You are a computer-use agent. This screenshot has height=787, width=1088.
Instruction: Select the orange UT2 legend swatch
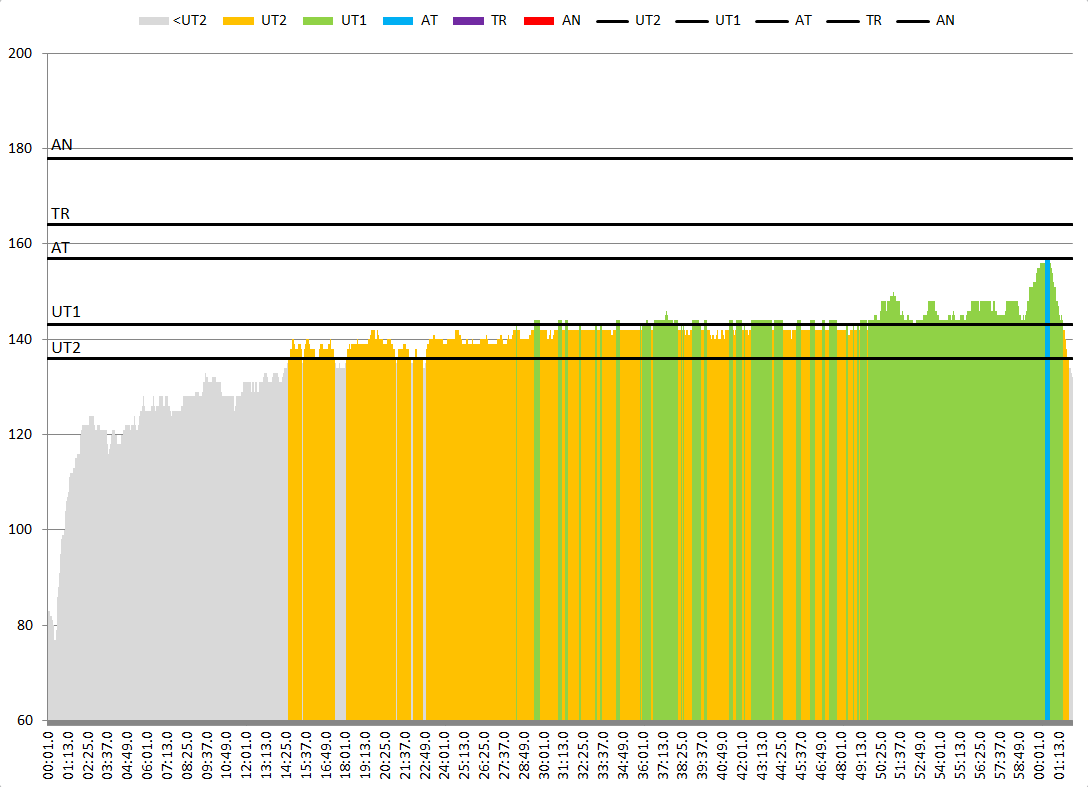241,20
